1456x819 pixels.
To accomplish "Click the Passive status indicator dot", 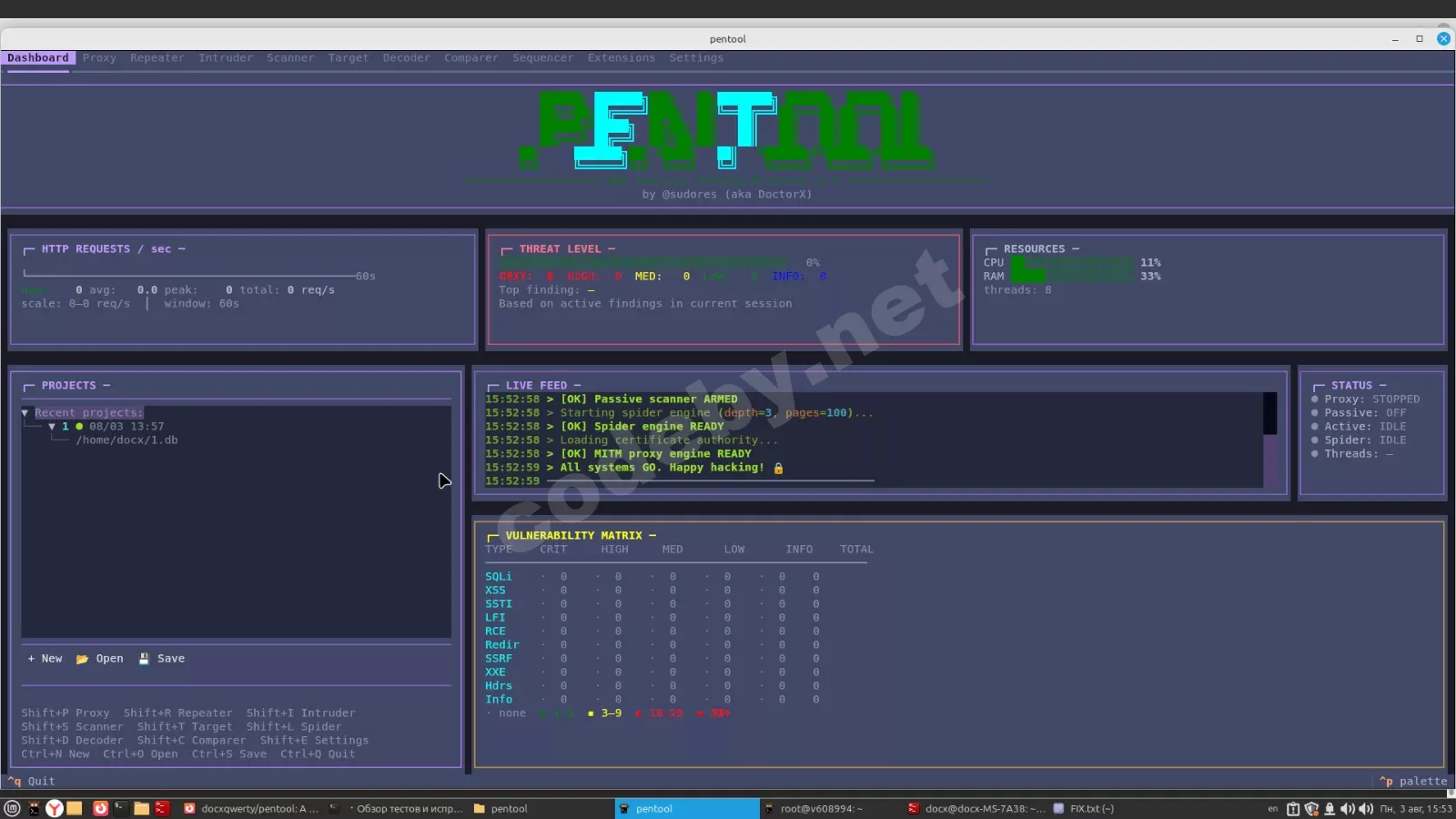I will (x=1315, y=413).
